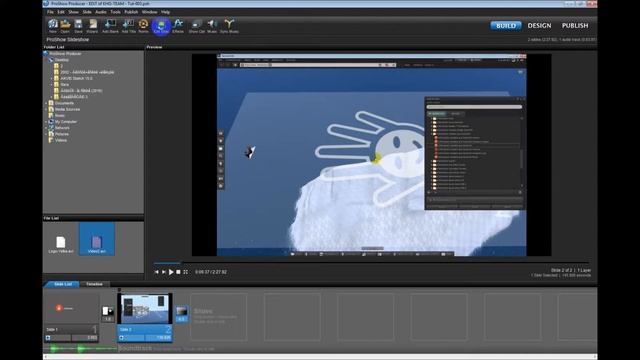
Task: Select the Slide 1 thumbnail
Action: coord(71,308)
